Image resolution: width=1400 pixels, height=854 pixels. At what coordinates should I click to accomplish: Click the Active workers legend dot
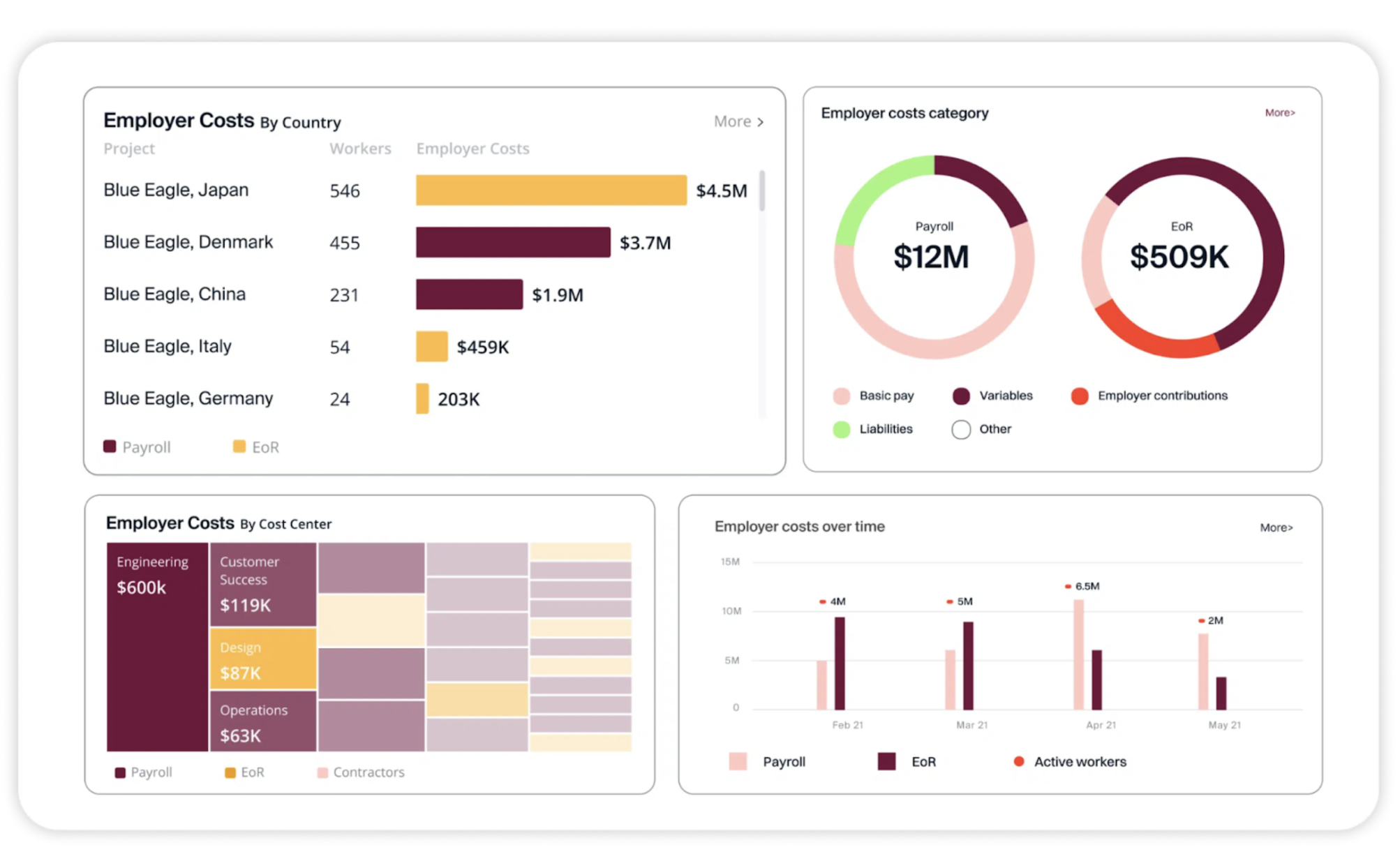pos(1019,762)
